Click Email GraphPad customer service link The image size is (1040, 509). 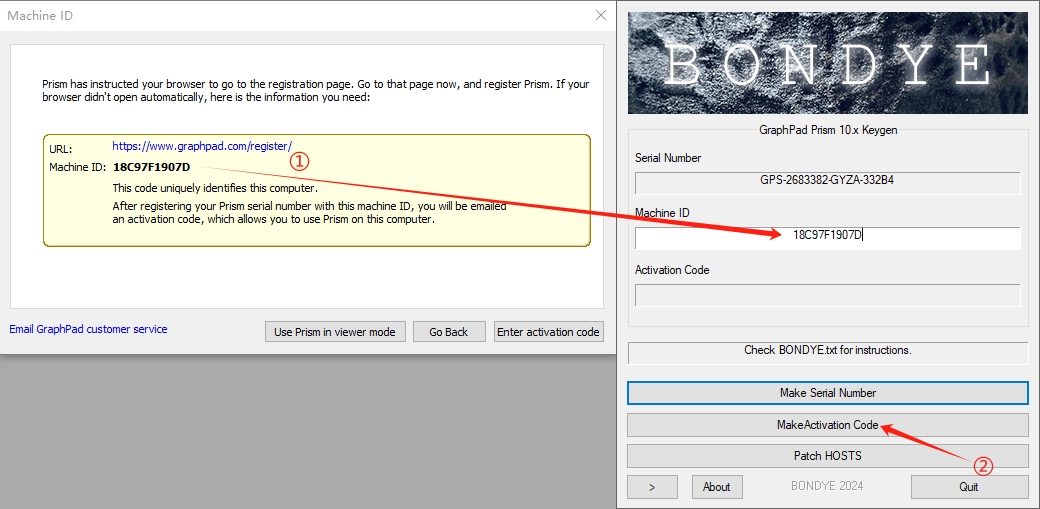coord(88,329)
